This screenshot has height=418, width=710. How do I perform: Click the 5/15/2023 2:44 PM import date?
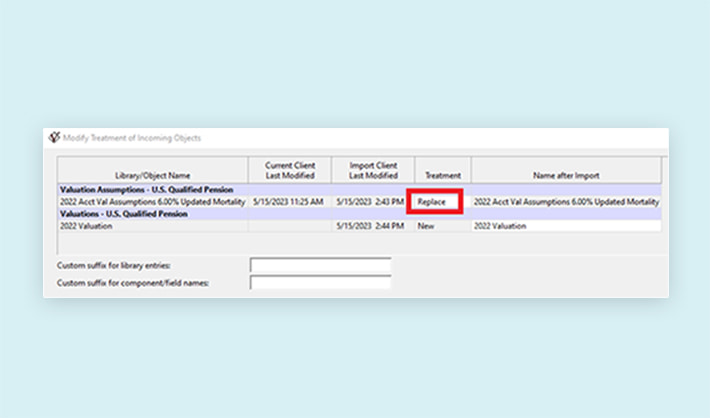click(x=373, y=226)
